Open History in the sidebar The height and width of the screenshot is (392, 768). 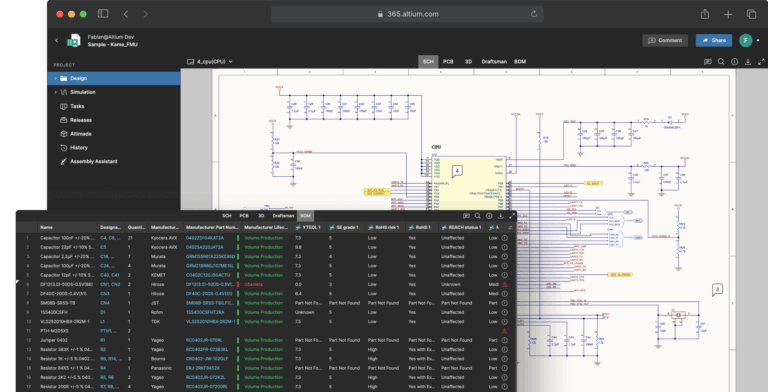[78, 147]
